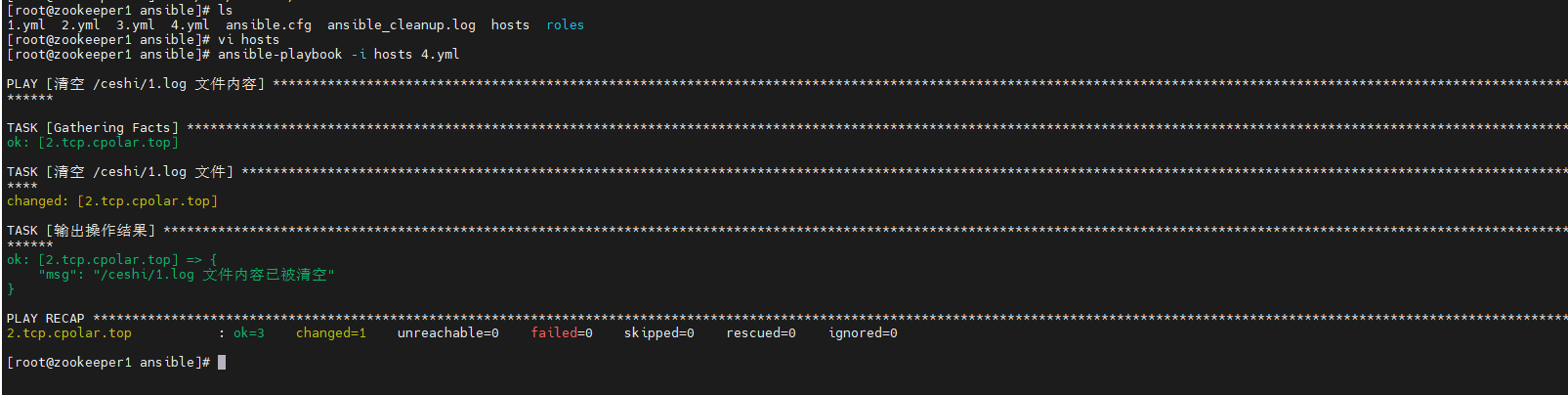
Task: Click the ansible-playbook command line text
Action: pos(338,55)
